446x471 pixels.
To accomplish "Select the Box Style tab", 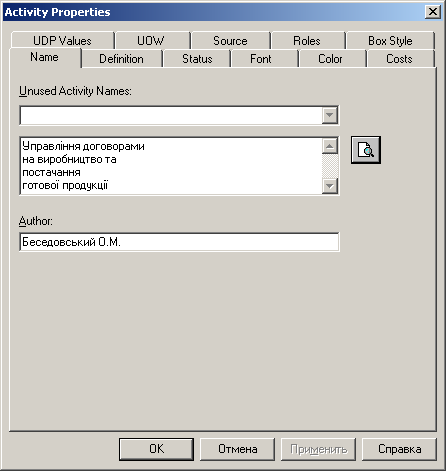I will pyautogui.click(x=390, y=41).
